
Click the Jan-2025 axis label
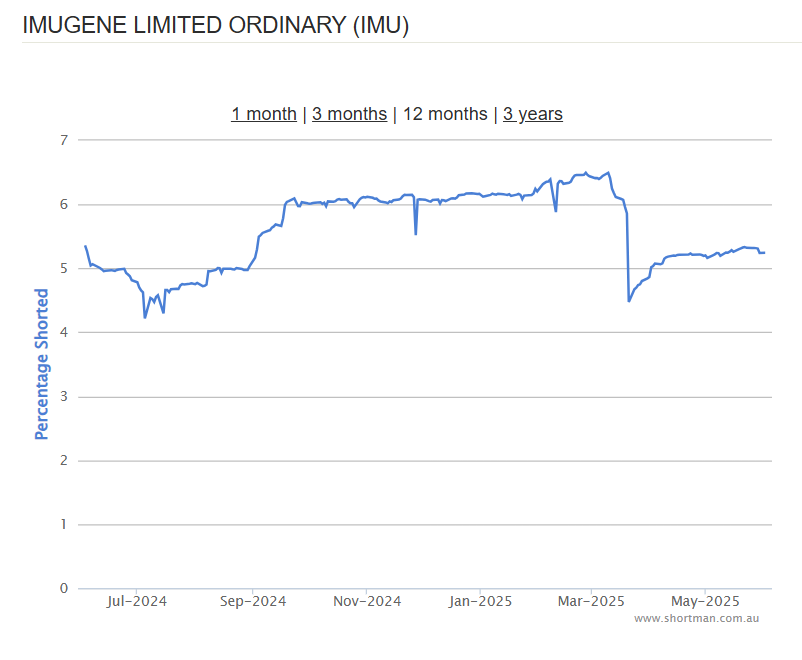[480, 601]
